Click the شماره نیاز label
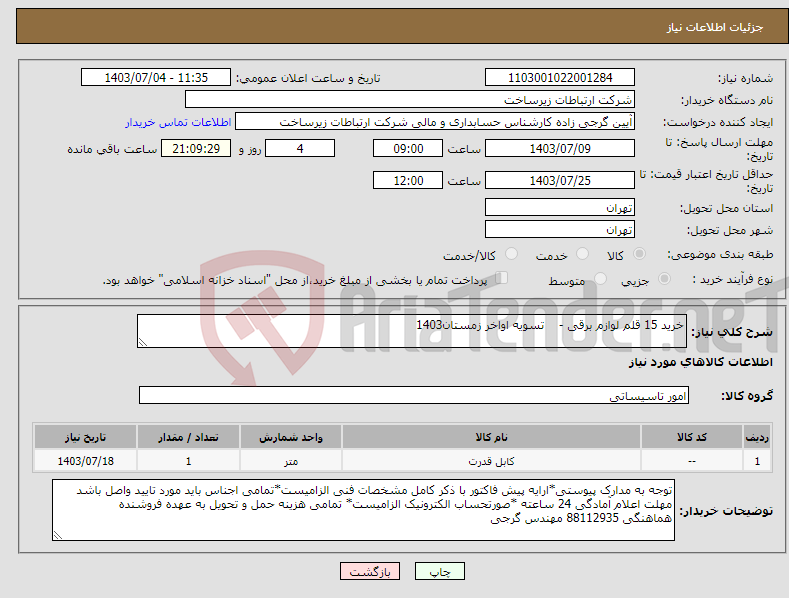Viewport: 789px width, 598px height. point(745,79)
